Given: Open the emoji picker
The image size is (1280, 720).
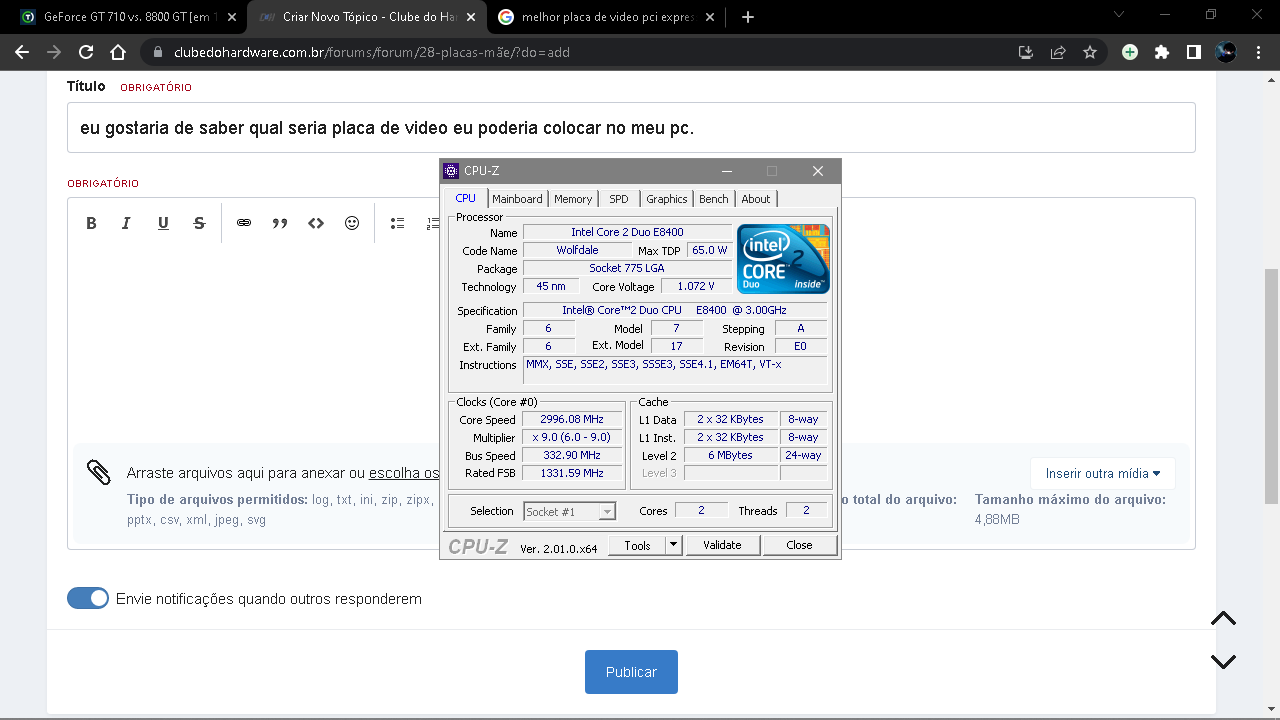Looking at the screenshot, I should [x=352, y=223].
